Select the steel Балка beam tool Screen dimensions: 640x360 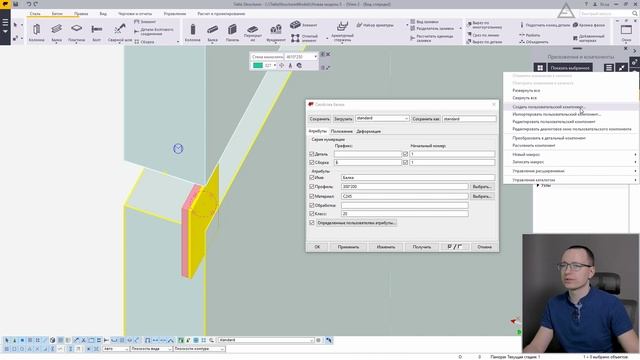tap(56, 32)
